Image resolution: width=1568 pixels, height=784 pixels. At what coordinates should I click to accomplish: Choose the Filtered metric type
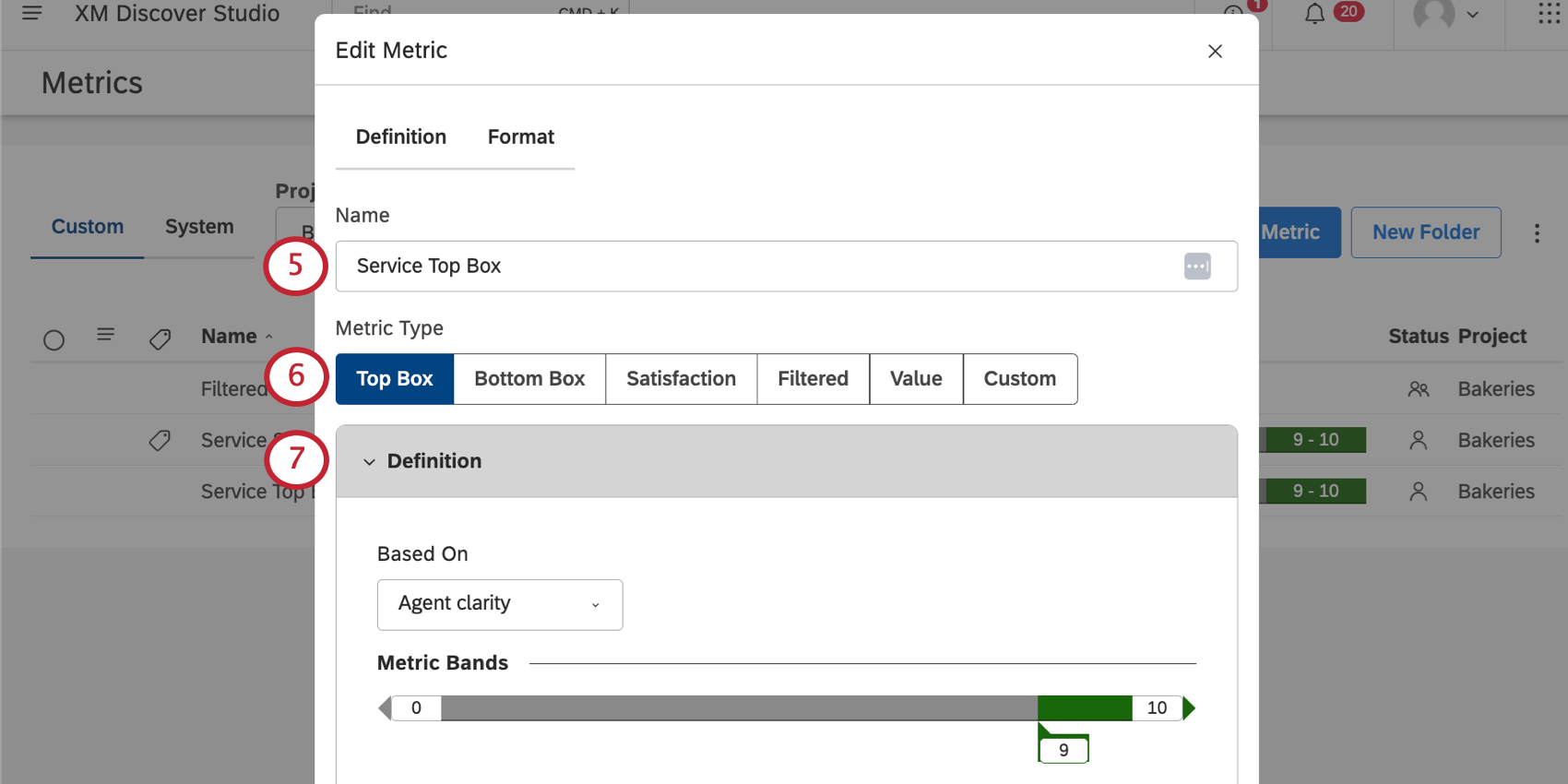coord(813,379)
